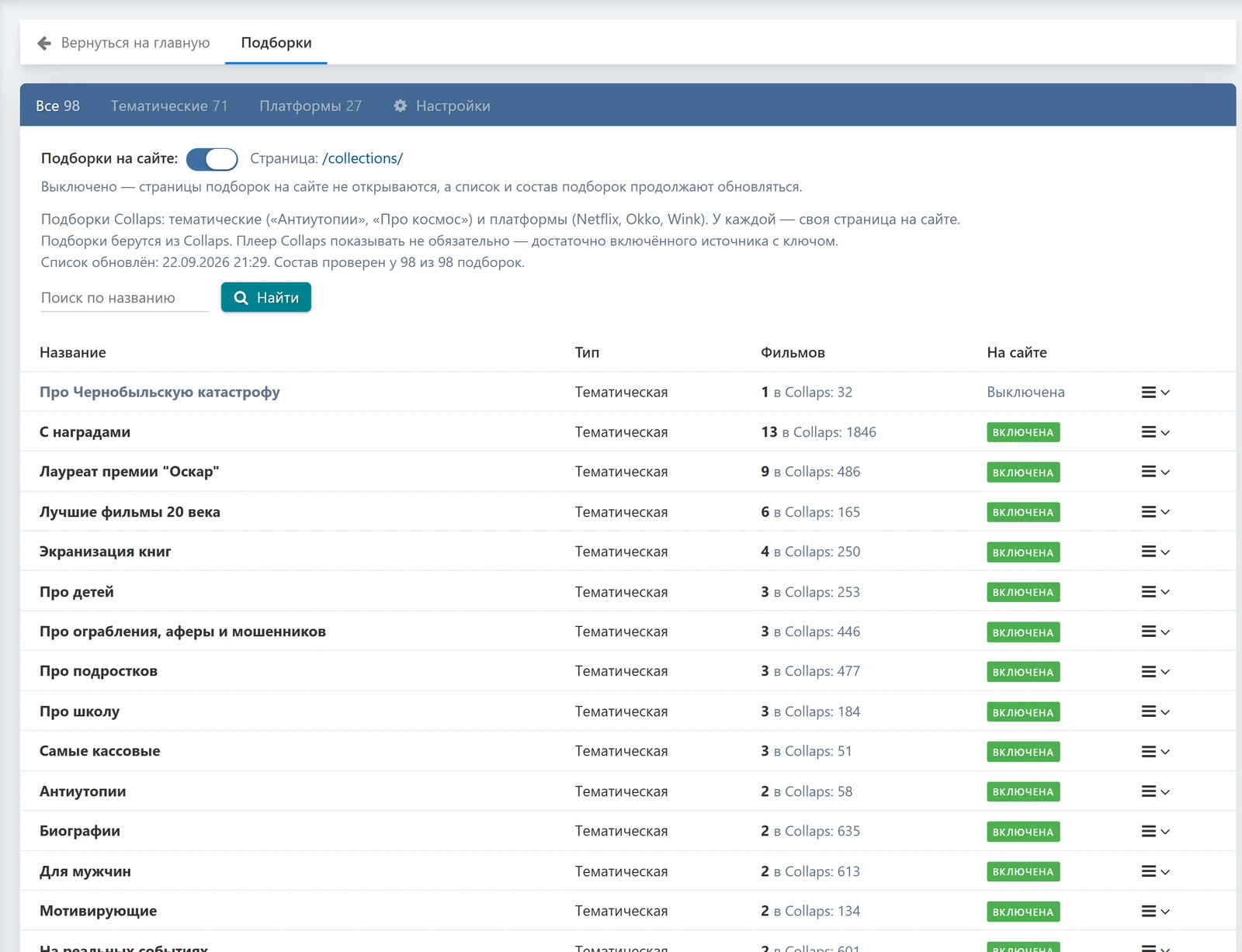This screenshot has height=952, width=1242.
Task: Click the Название column header
Action: pyautogui.click(x=73, y=353)
